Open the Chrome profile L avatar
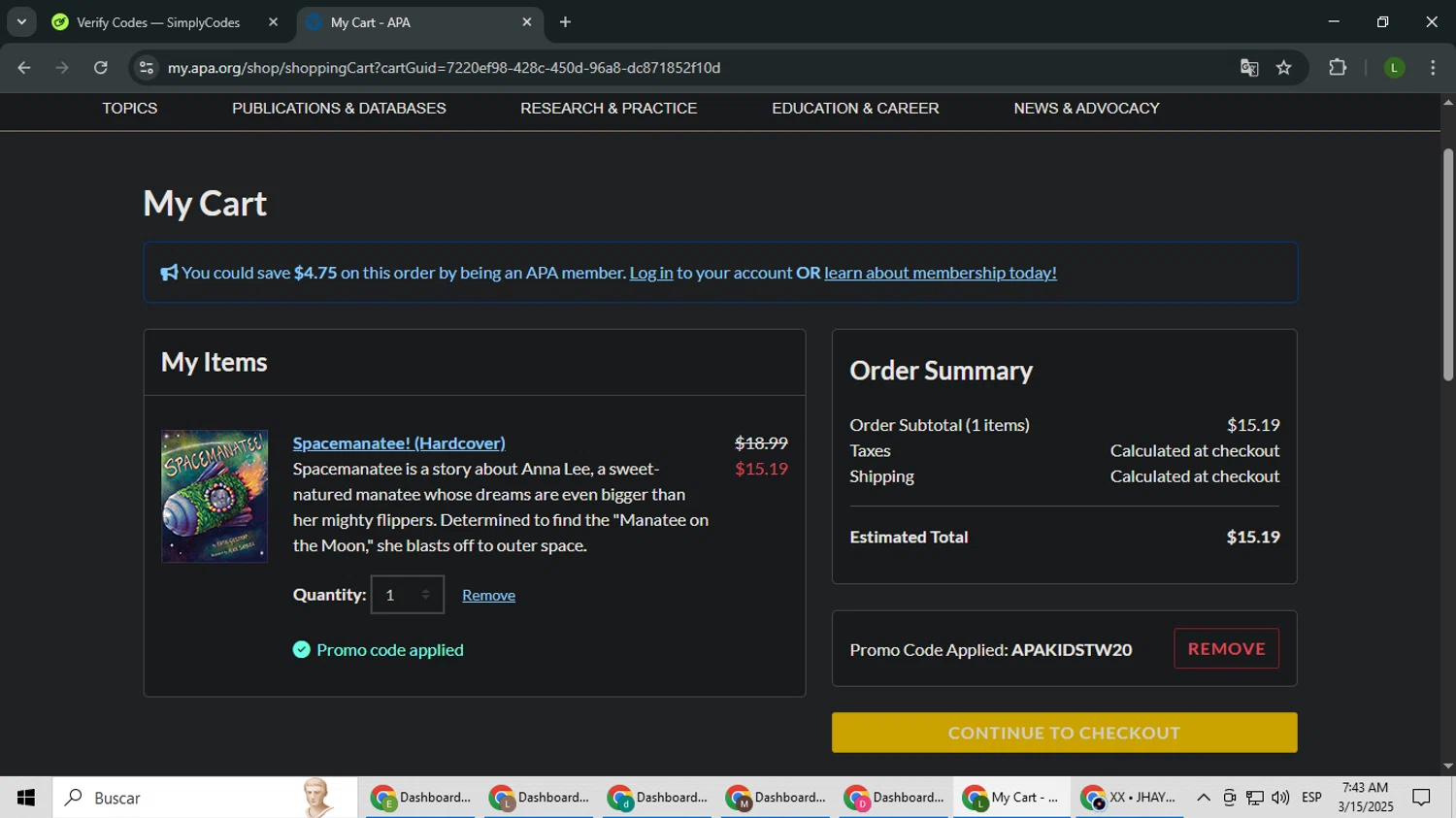 (x=1394, y=68)
